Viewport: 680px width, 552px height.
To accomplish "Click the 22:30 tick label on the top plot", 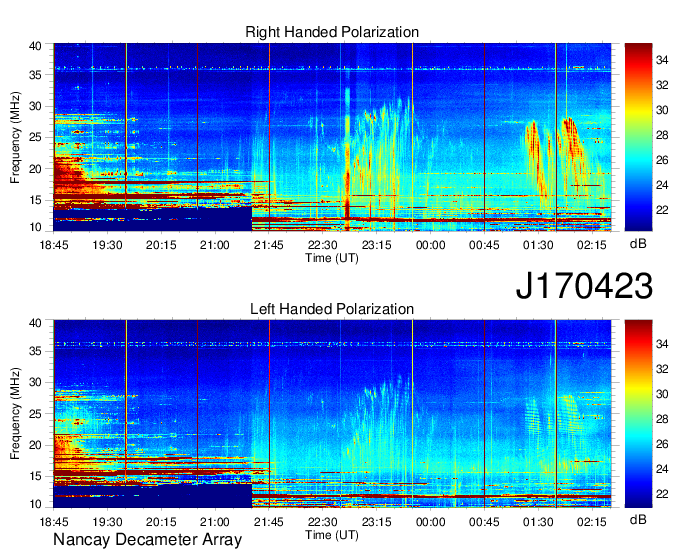I will pos(323,245).
